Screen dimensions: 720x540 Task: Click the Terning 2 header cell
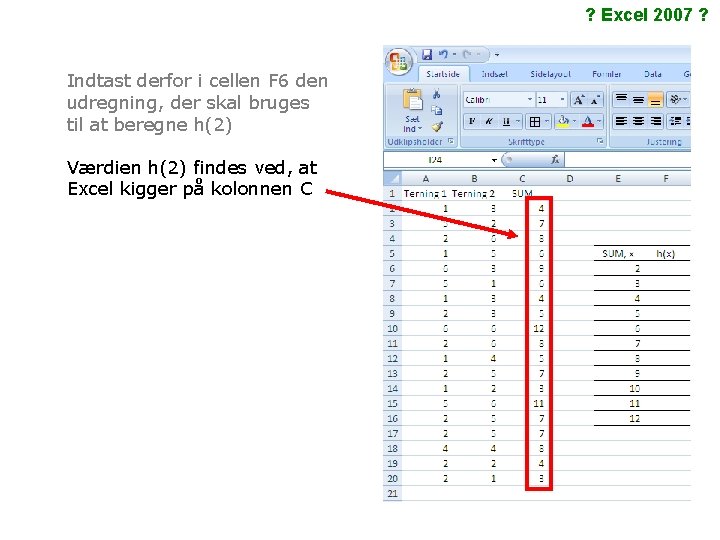[x=473, y=194]
